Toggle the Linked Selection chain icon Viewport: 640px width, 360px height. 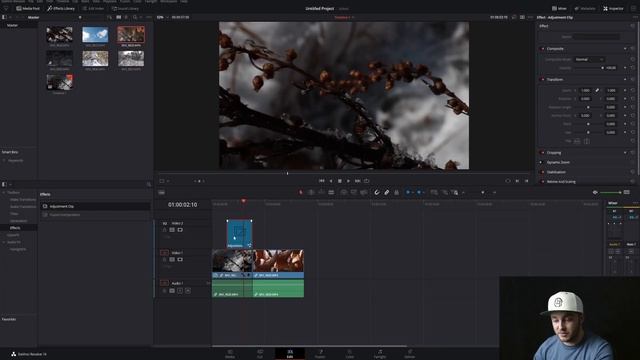(387, 192)
